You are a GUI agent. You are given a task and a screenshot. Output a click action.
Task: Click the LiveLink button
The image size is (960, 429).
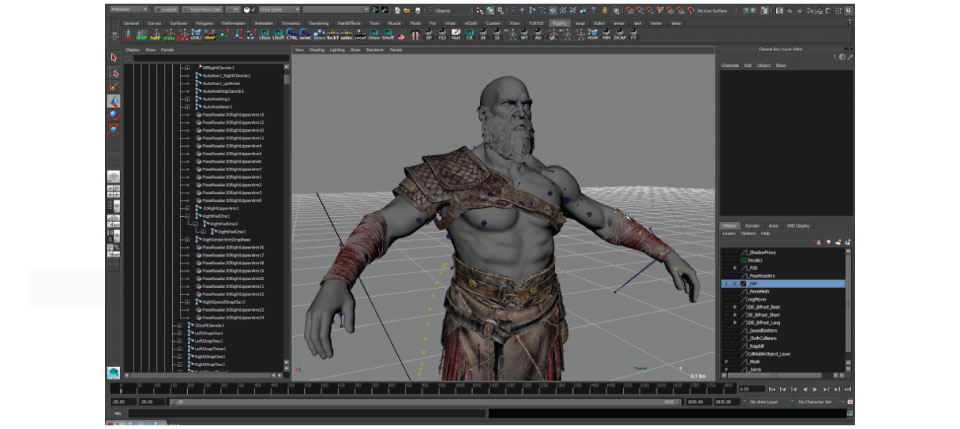click(x=166, y=10)
